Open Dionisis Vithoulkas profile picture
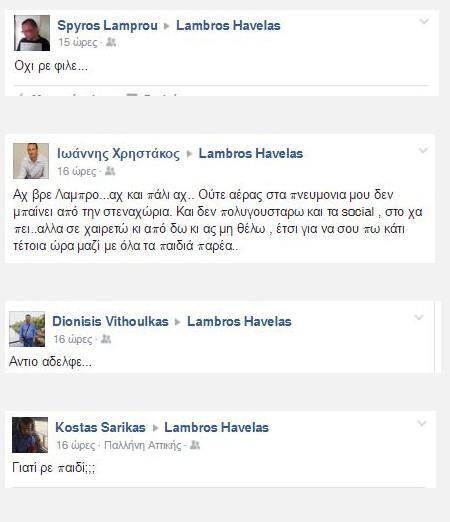 pyautogui.click(x=27, y=329)
